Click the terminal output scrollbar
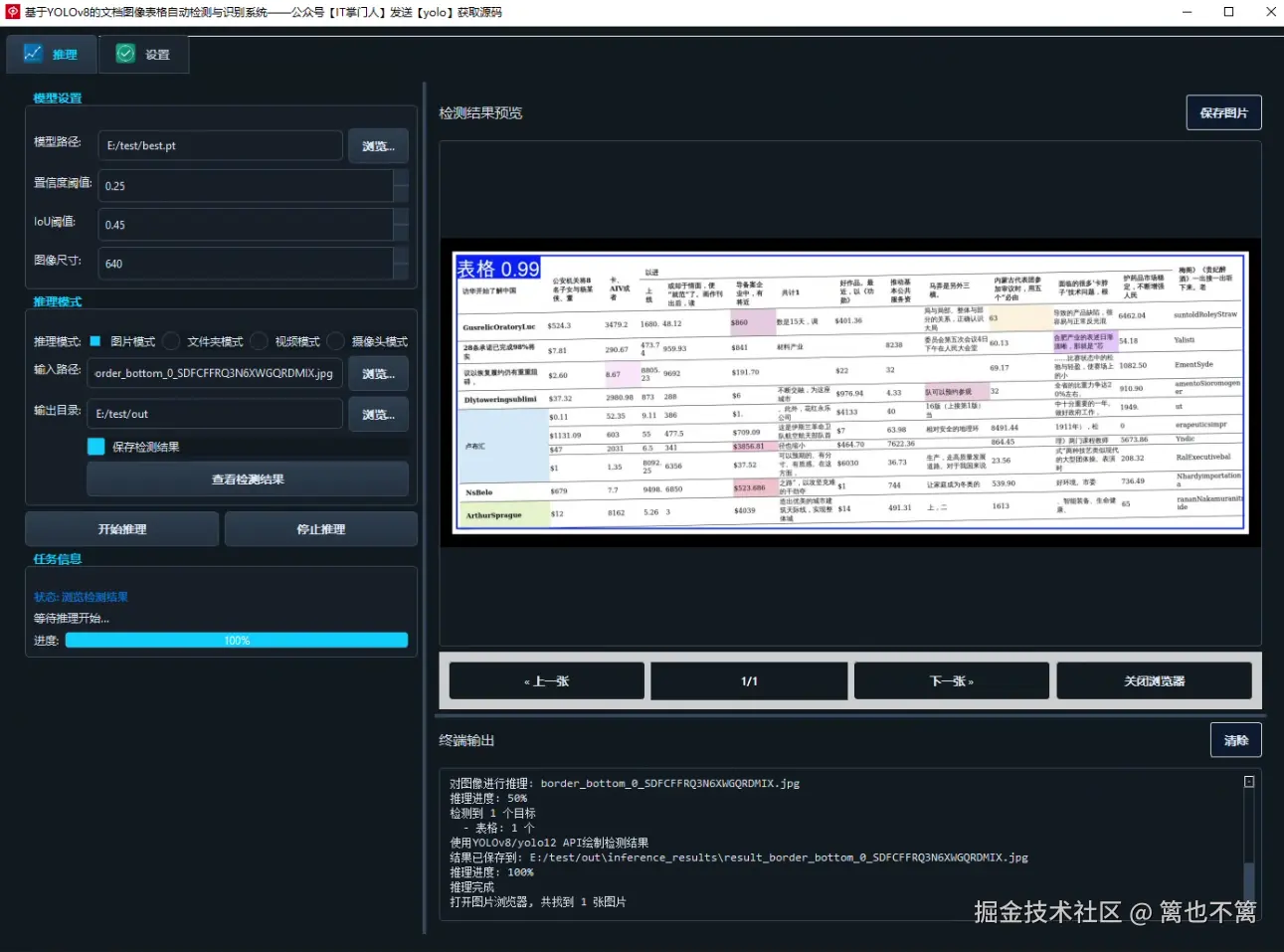 (x=1249, y=880)
